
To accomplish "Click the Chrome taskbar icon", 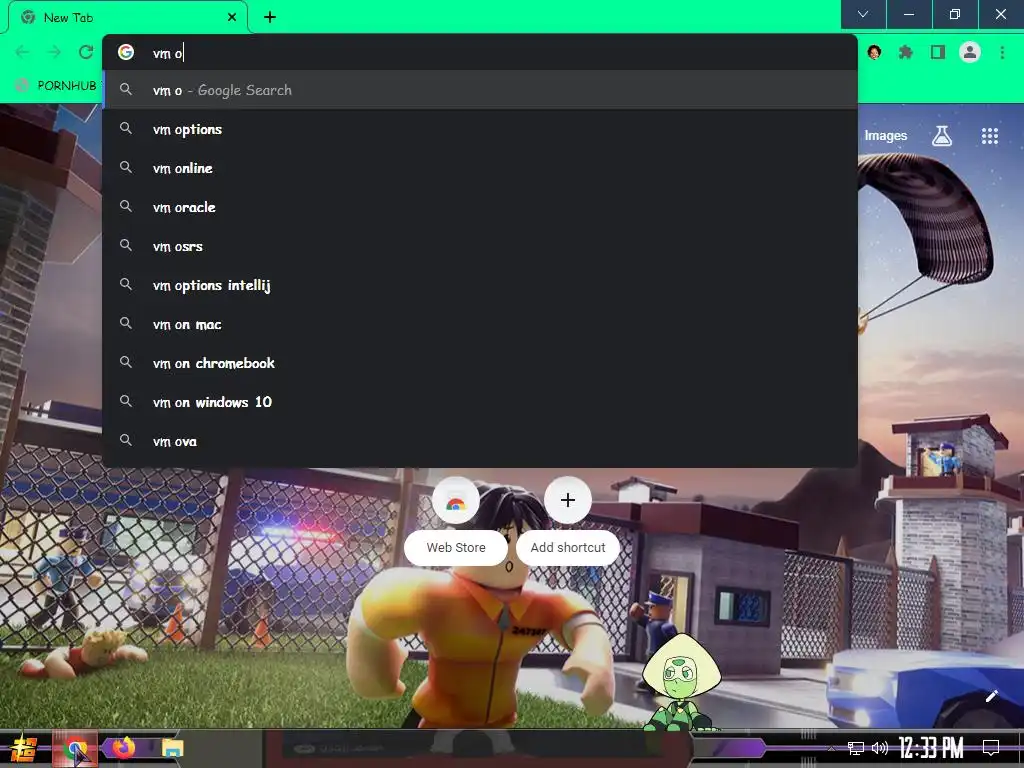I will (75, 748).
